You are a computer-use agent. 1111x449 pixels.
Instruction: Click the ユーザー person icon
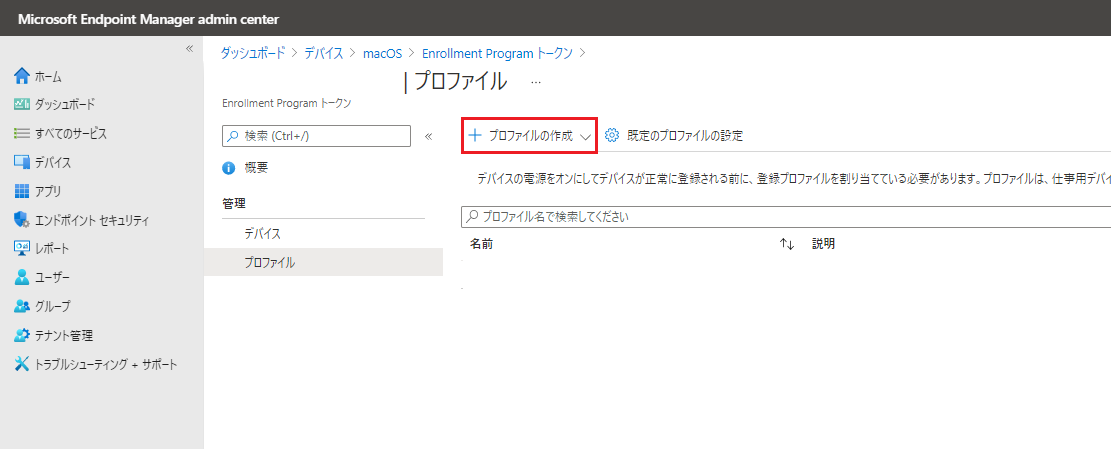22,278
